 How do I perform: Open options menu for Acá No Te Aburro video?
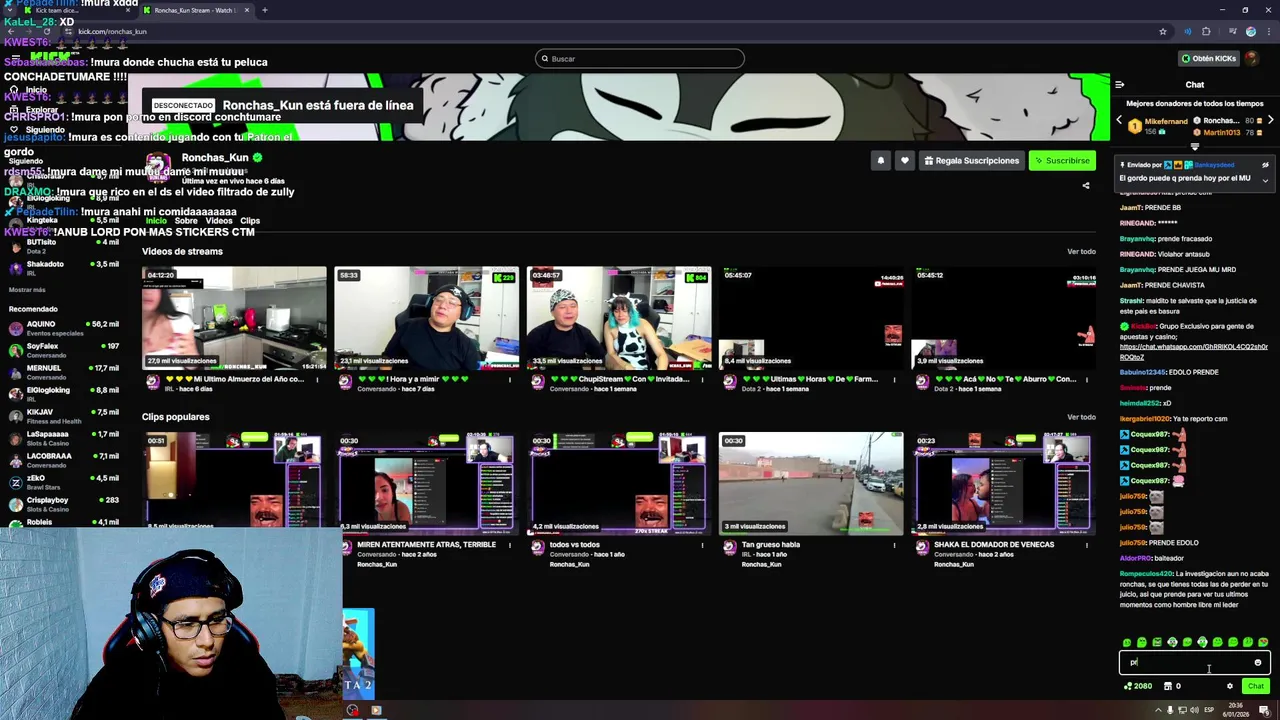coord(1087,379)
